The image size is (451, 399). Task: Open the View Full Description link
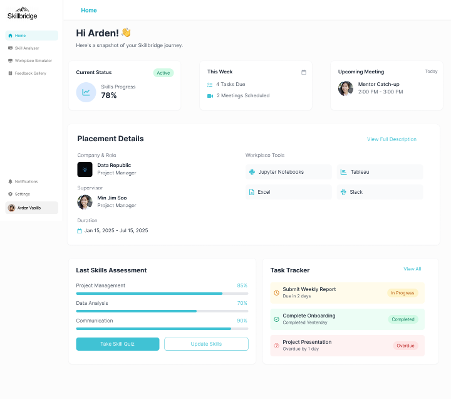[392, 139]
